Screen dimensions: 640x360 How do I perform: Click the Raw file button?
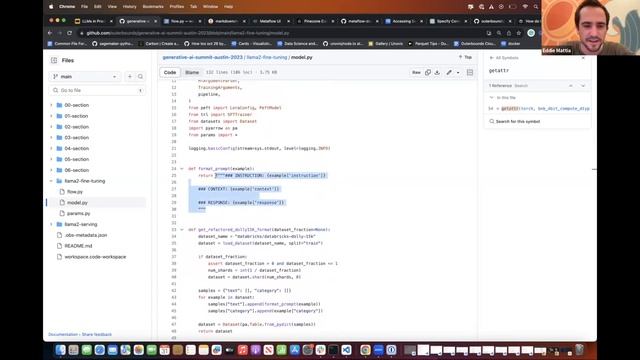click(416, 72)
